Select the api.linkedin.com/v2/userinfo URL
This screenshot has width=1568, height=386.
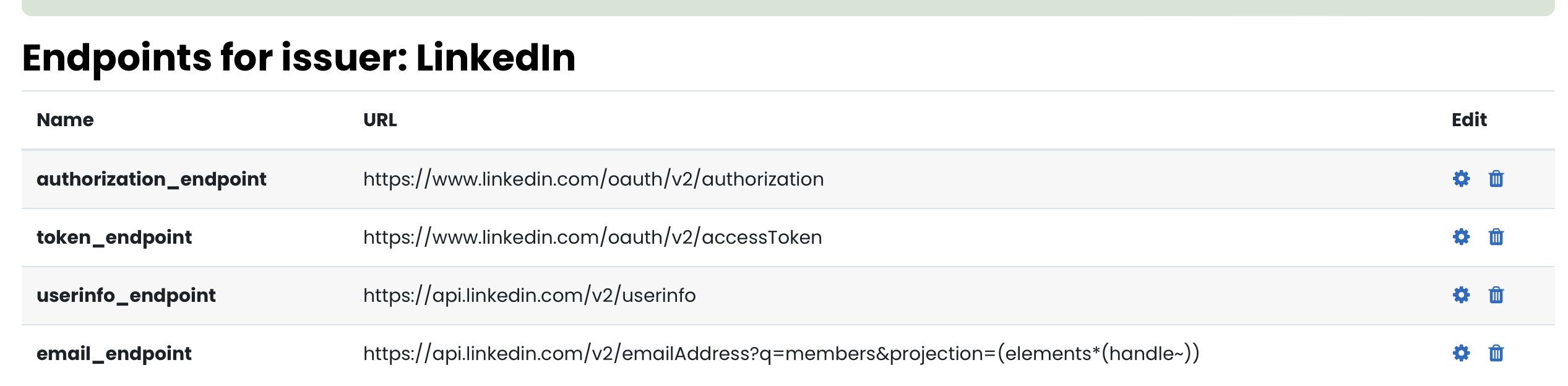tap(530, 296)
